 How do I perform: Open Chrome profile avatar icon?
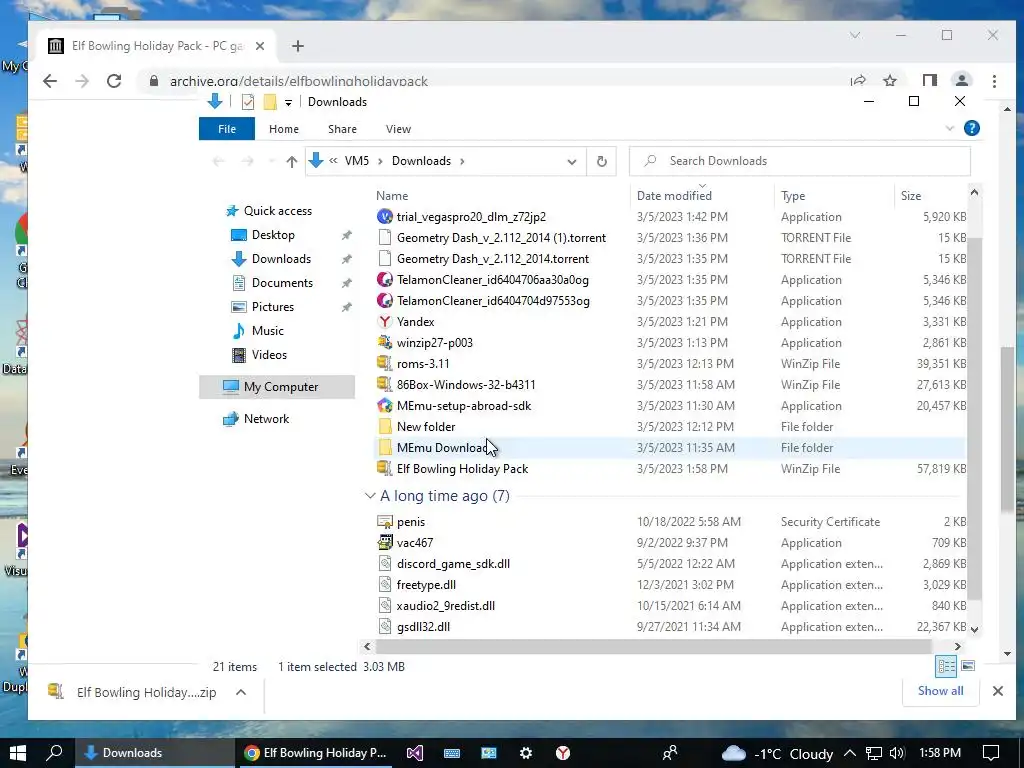click(961, 81)
